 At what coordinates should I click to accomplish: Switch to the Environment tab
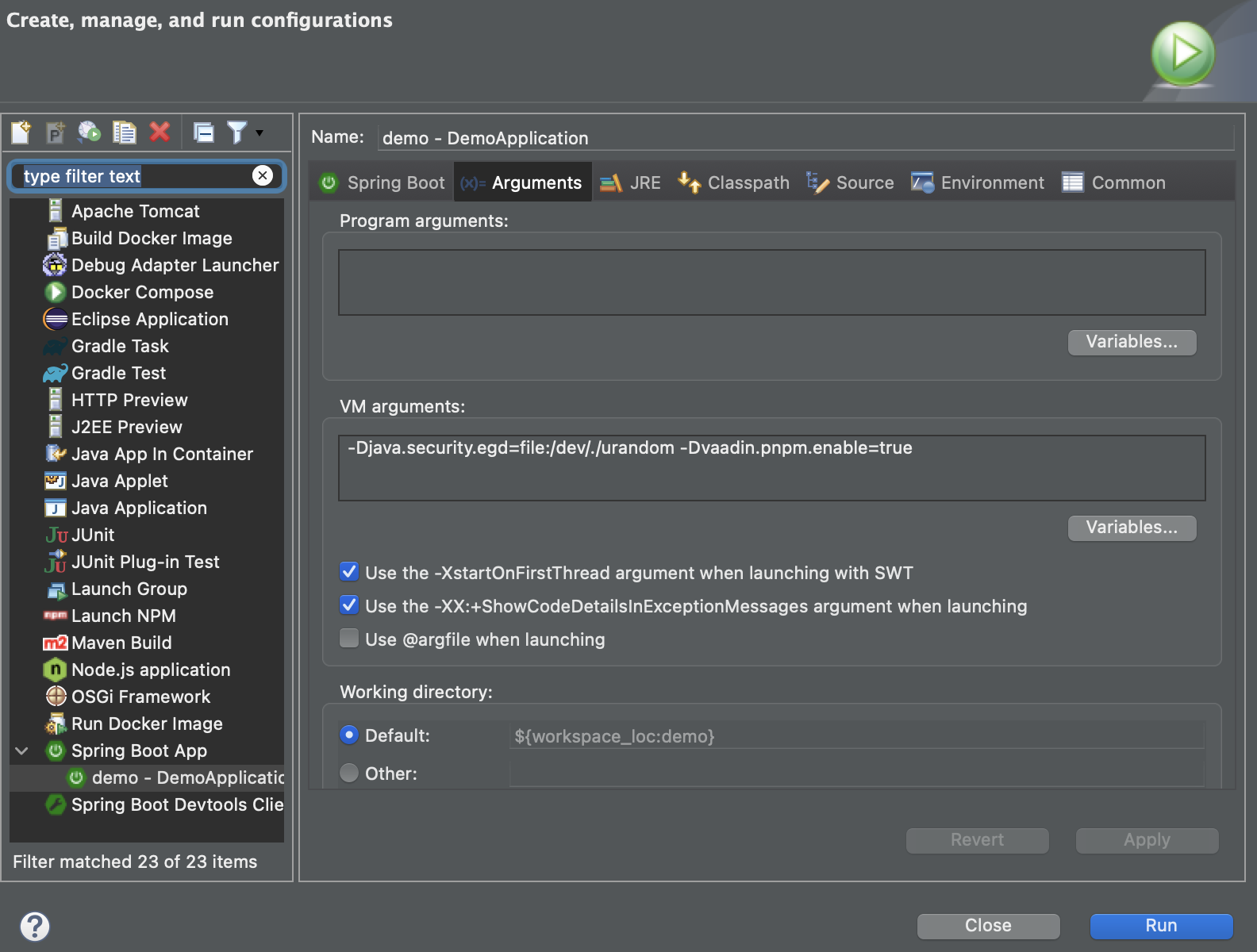(978, 182)
